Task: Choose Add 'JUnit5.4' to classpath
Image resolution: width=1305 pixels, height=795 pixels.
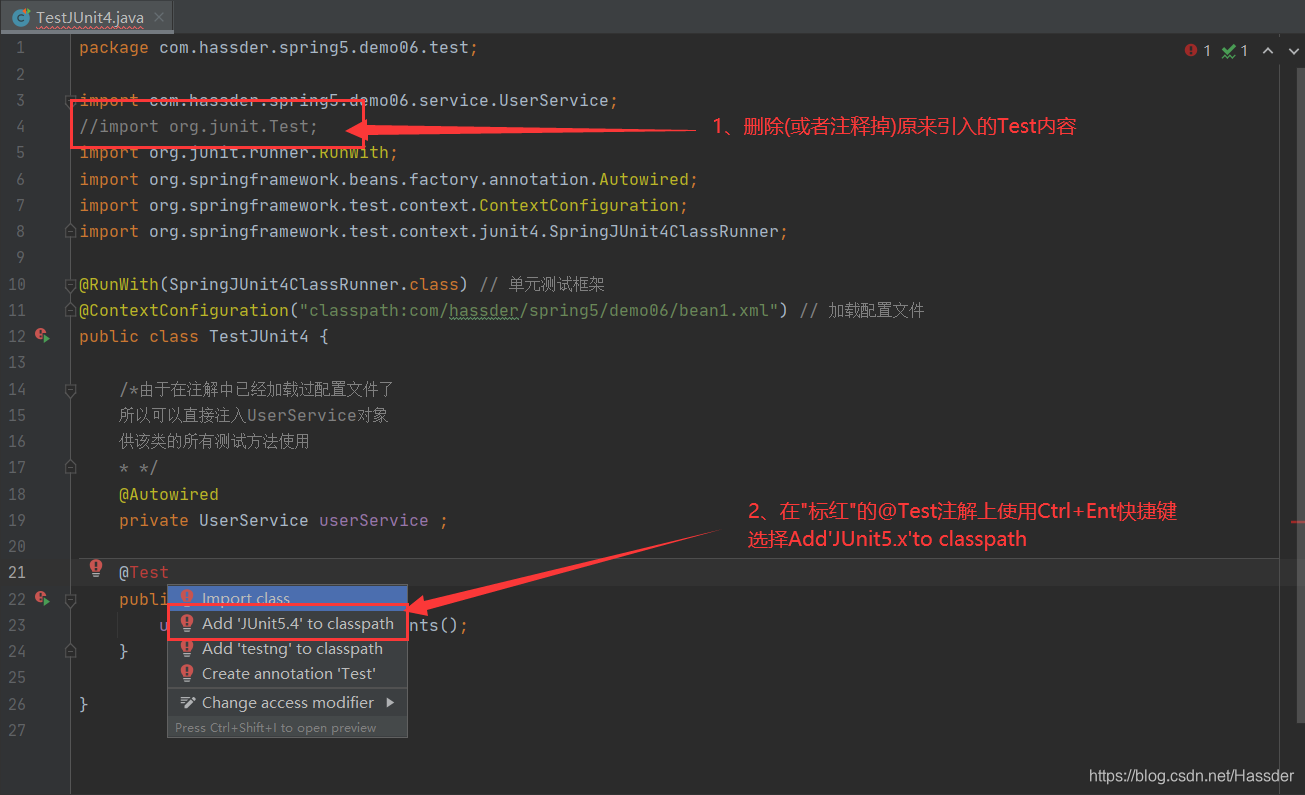Action: (x=287, y=623)
